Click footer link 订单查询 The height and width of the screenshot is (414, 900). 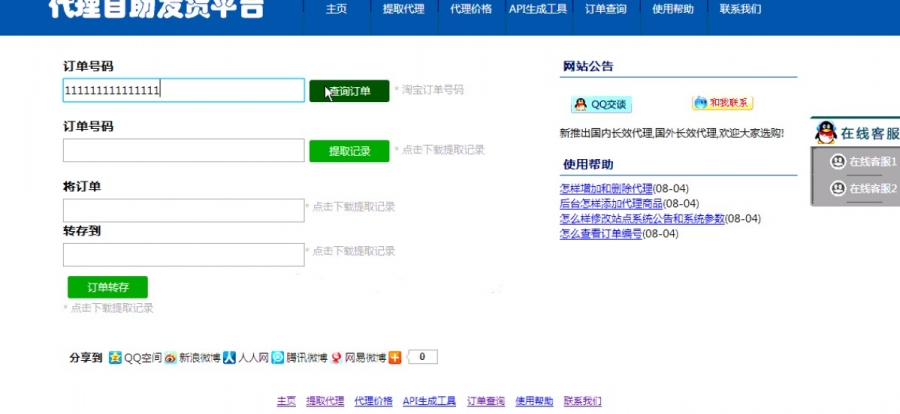486,401
